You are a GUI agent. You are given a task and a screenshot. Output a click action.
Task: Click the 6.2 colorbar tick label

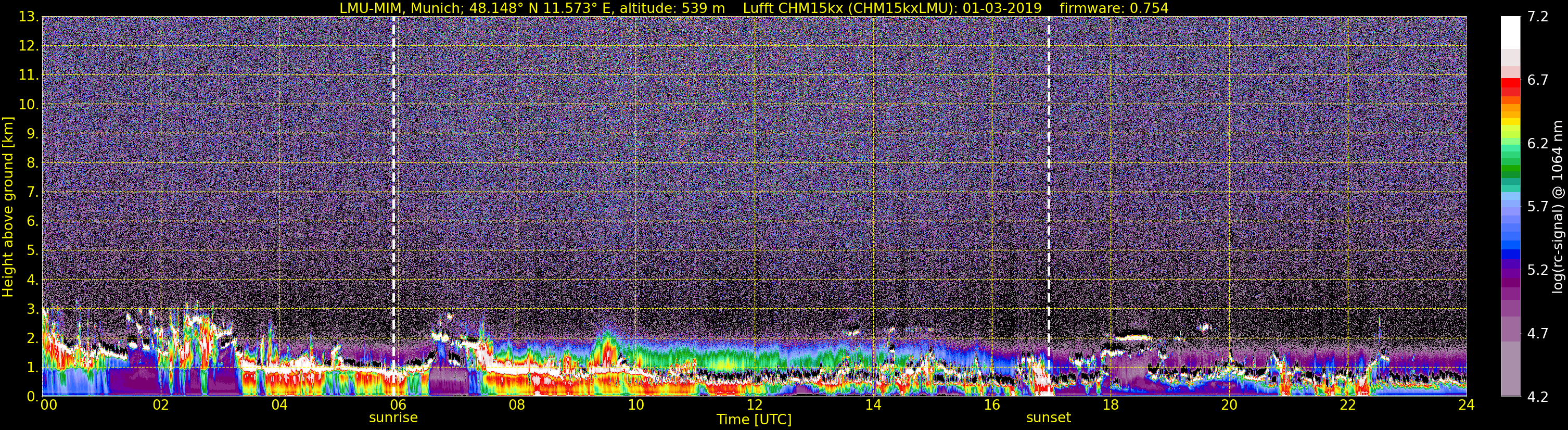(x=1538, y=144)
